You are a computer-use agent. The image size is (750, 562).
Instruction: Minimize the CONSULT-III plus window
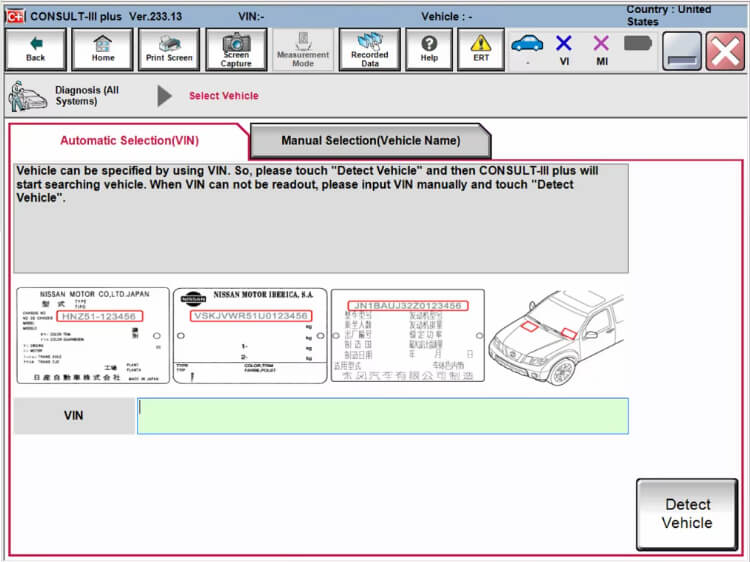[682, 51]
